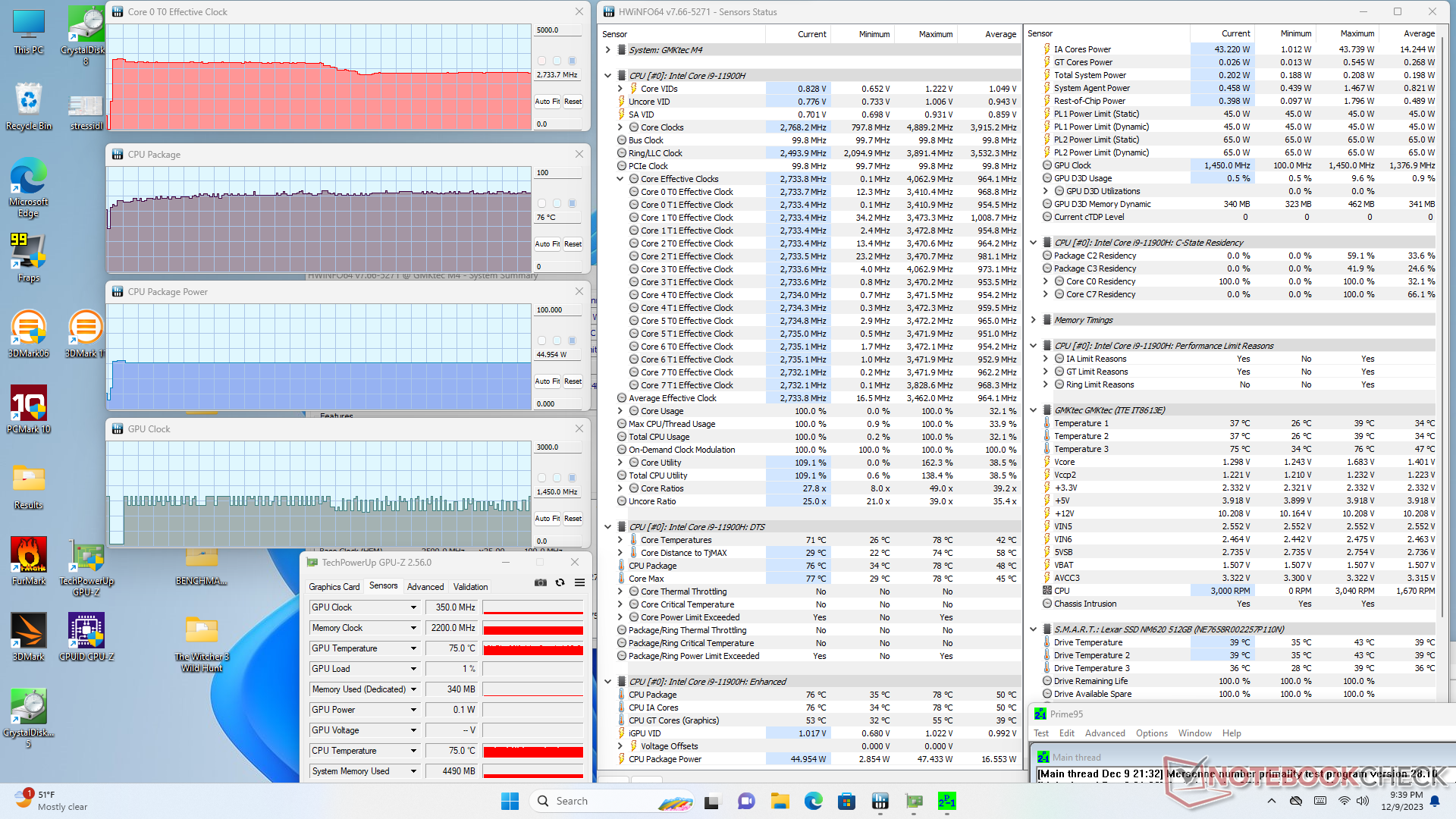
Task: Switch to Graphics Card tab in GPU-Z
Action: coord(334,587)
